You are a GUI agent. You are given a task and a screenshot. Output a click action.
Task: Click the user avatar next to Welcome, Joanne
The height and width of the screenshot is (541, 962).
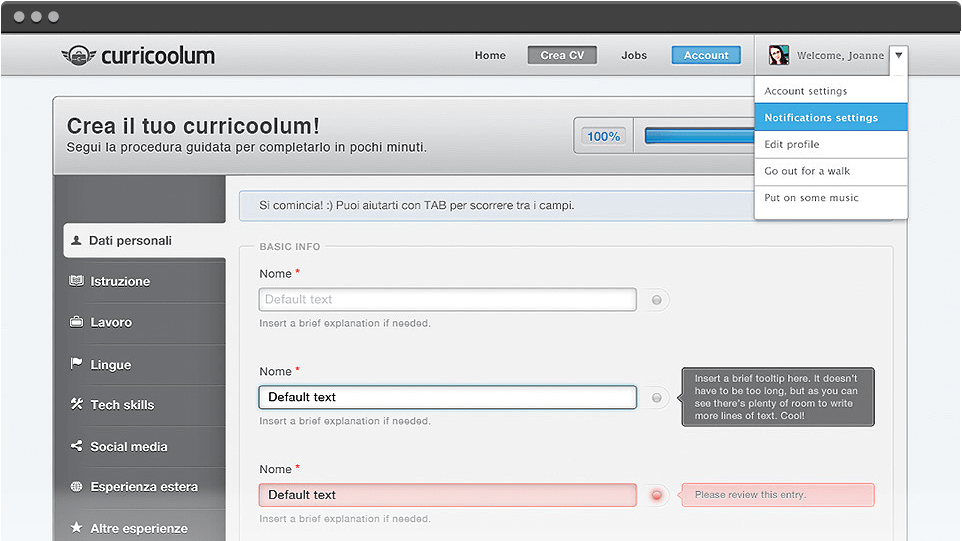[x=778, y=56]
